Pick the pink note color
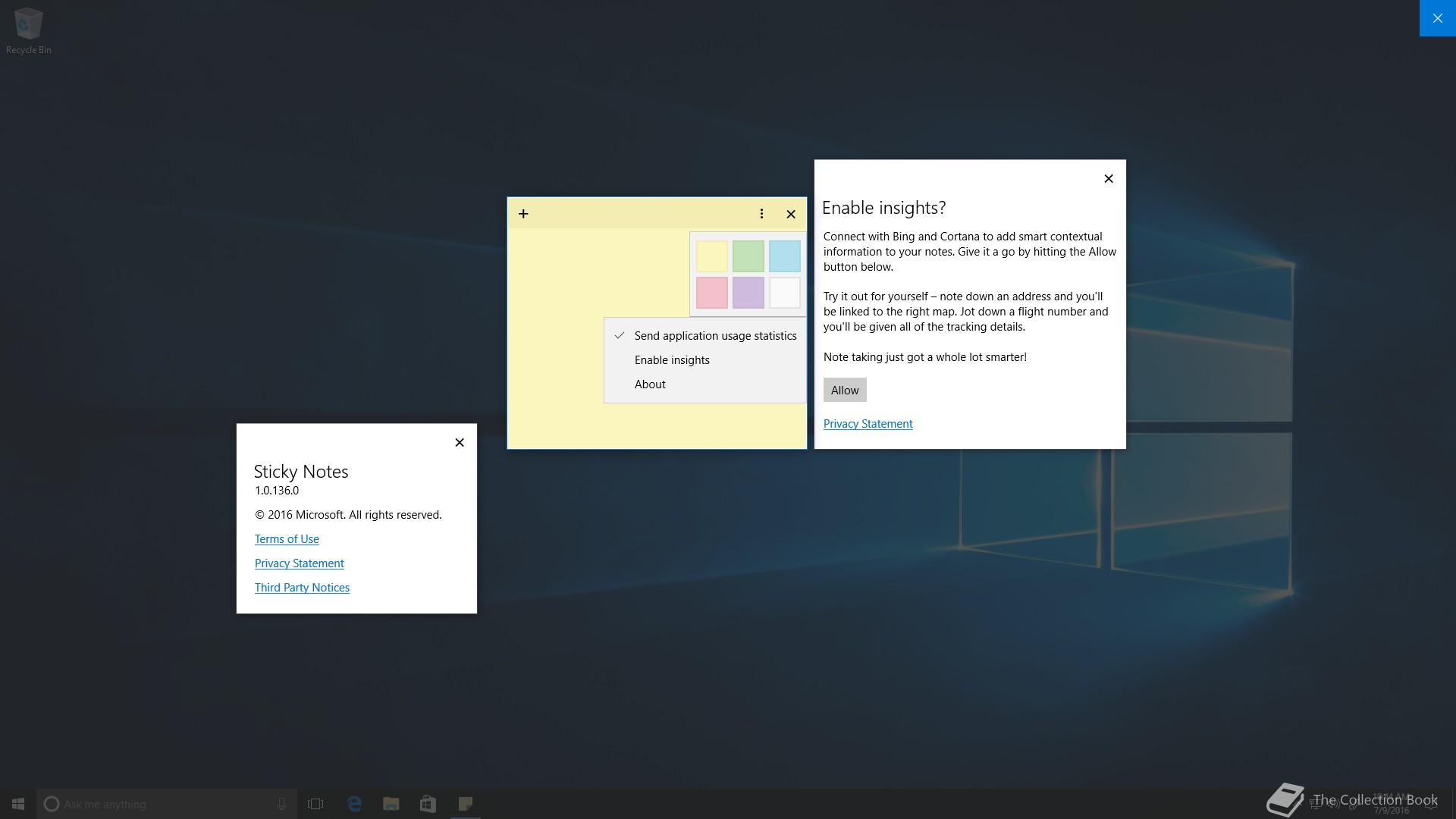This screenshot has height=819, width=1456. (x=712, y=293)
